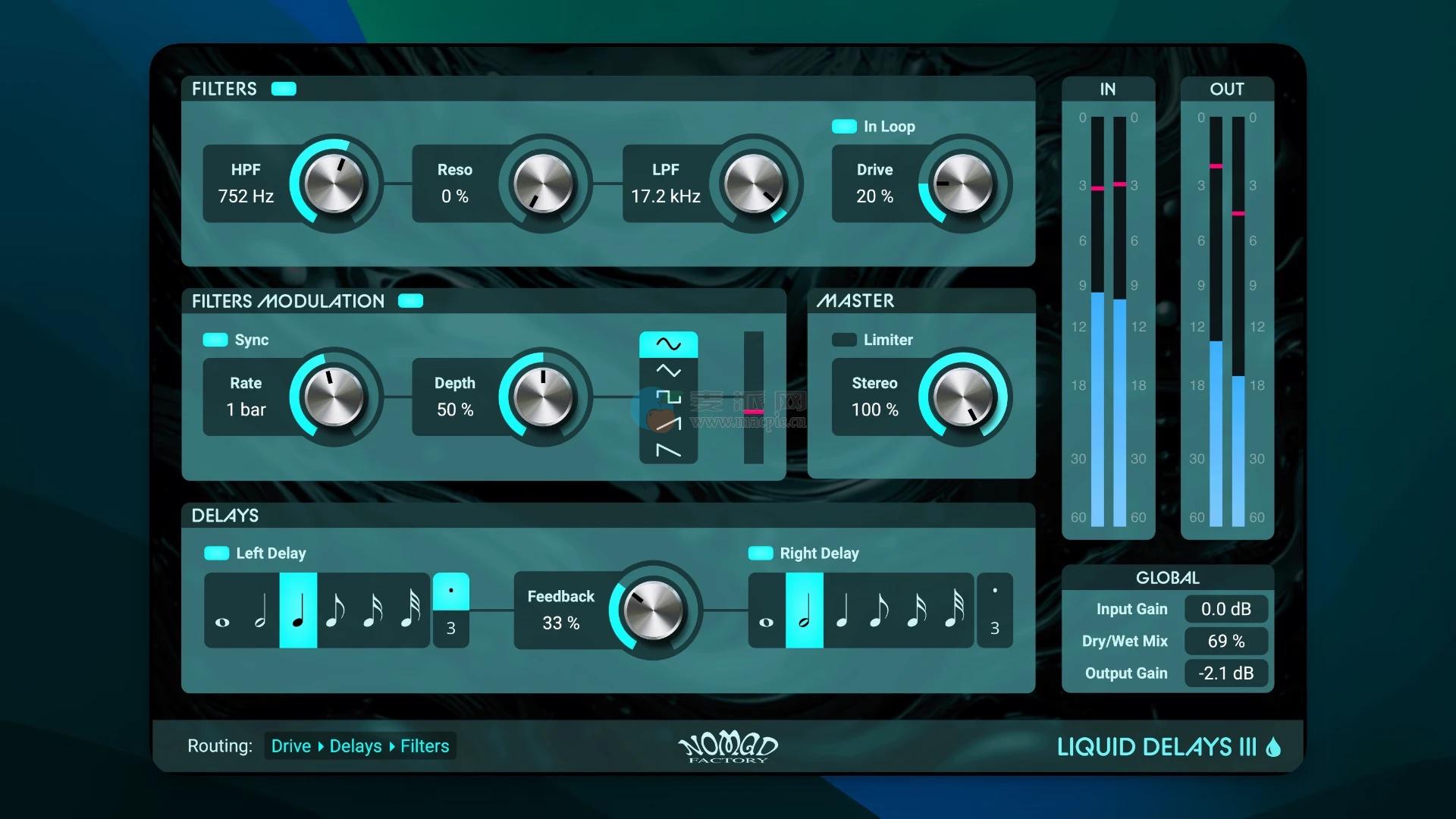Viewport: 1456px width, 819px height.
Task: Toggle dotted mode for Right Delay
Action: coord(995,591)
